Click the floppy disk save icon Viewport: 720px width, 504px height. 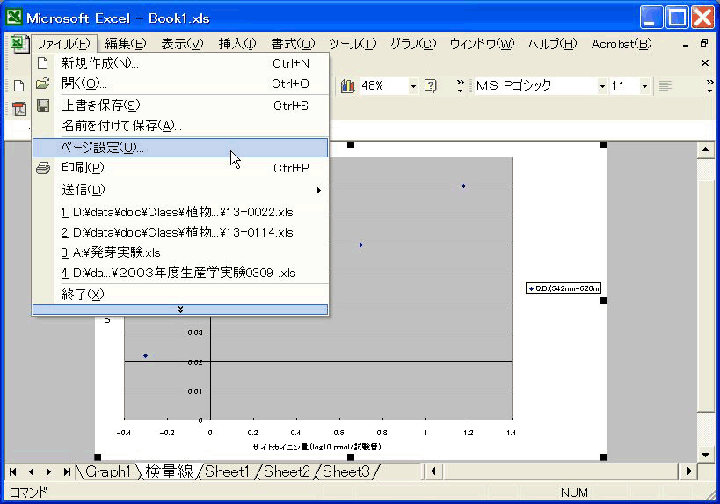(42, 105)
